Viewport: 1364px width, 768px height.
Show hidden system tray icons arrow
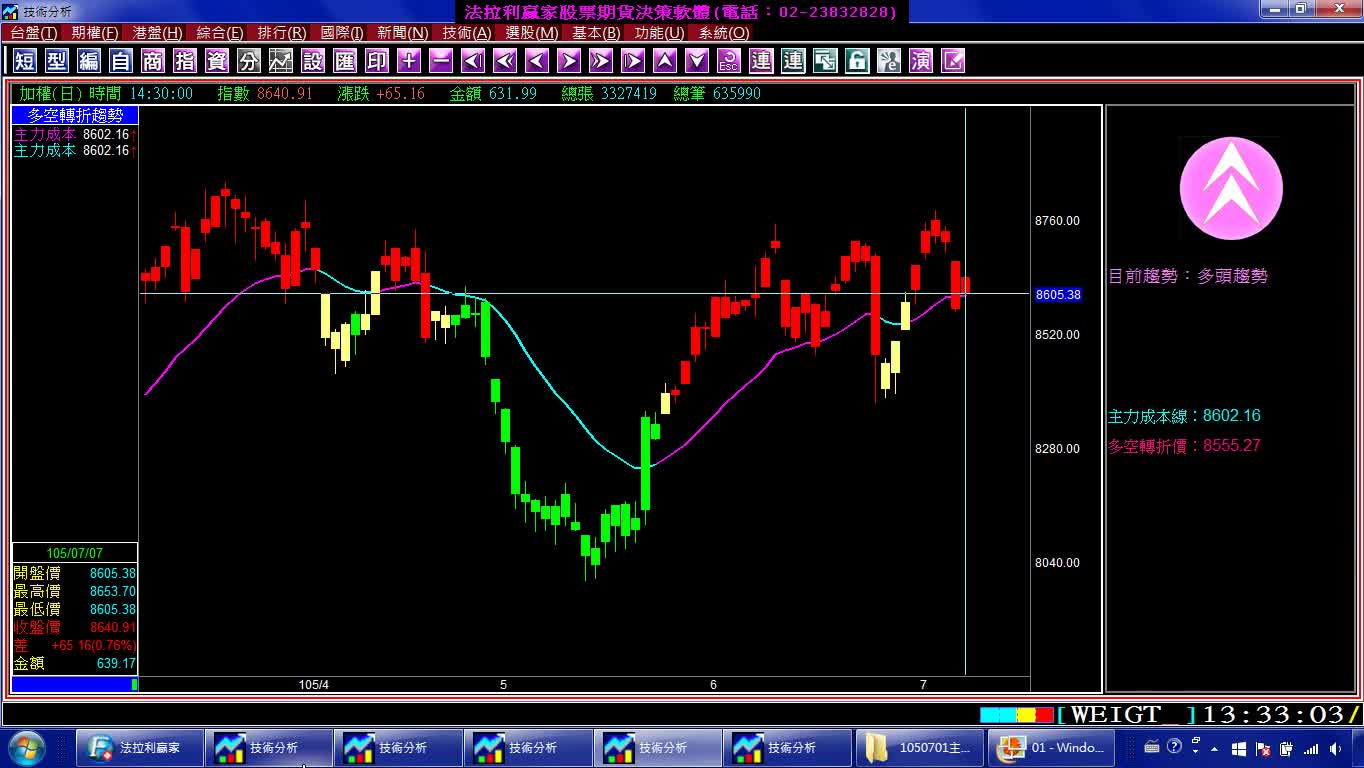click(x=1215, y=748)
